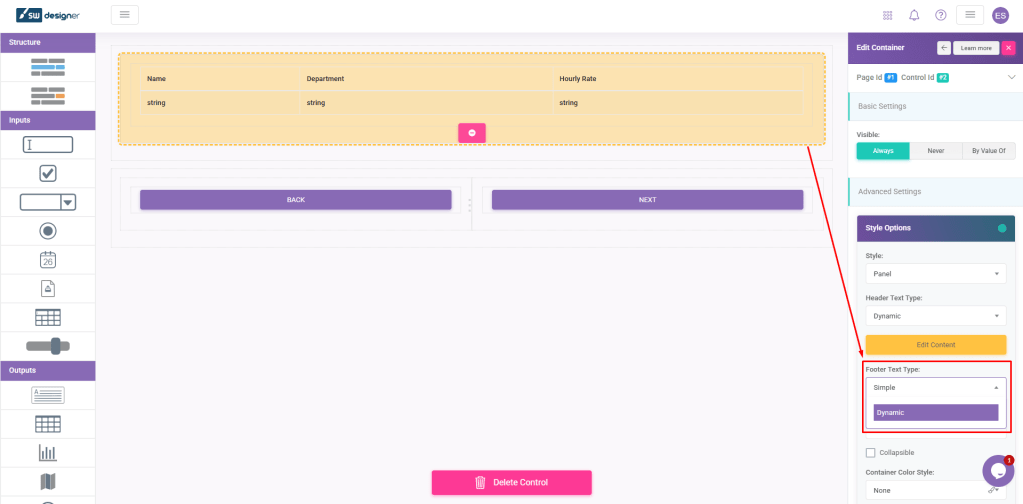
Task: Select the checkbox control icon
Action: [47, 173]
